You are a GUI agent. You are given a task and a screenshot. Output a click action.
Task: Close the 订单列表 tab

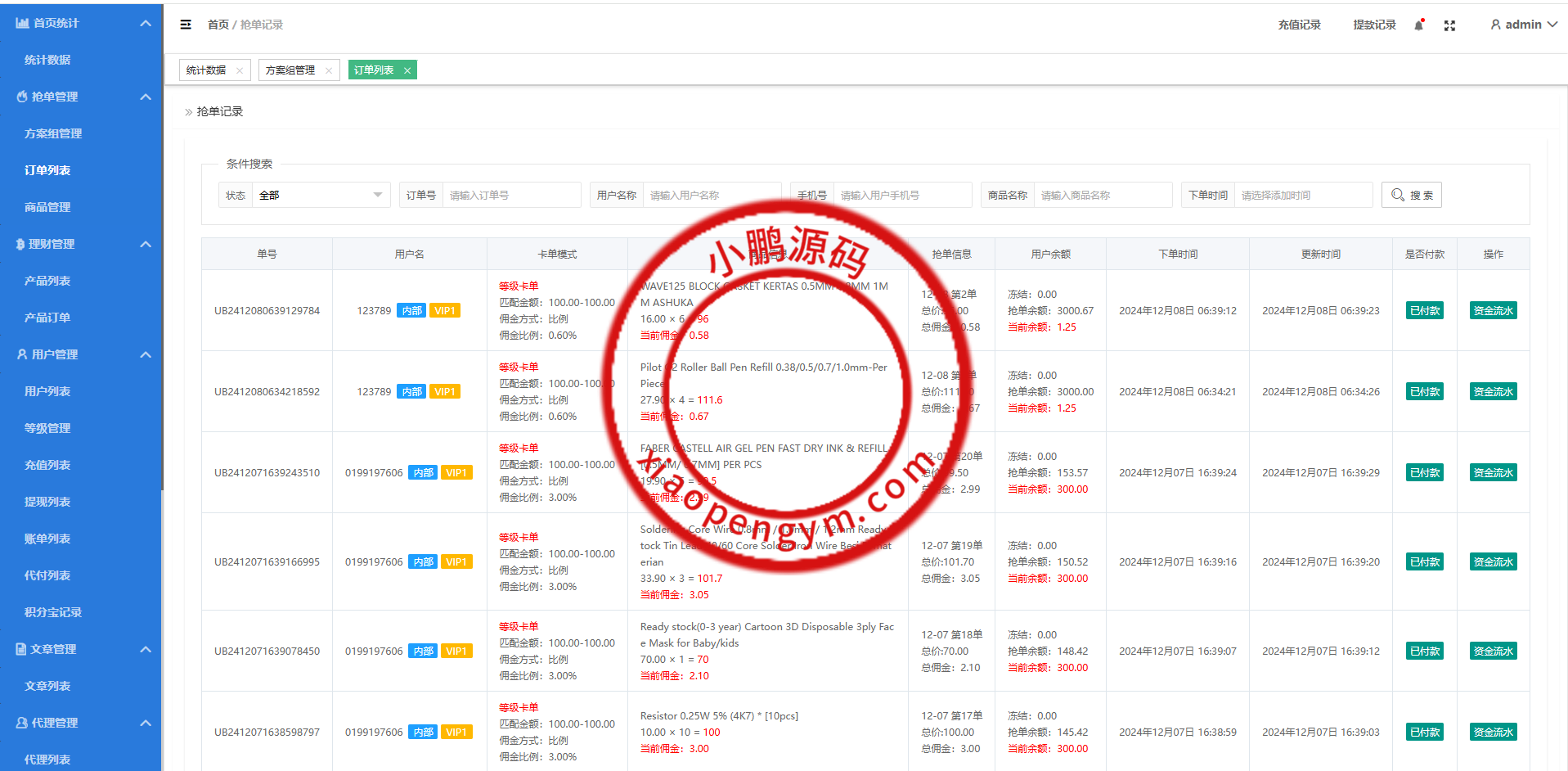(407, 70)
